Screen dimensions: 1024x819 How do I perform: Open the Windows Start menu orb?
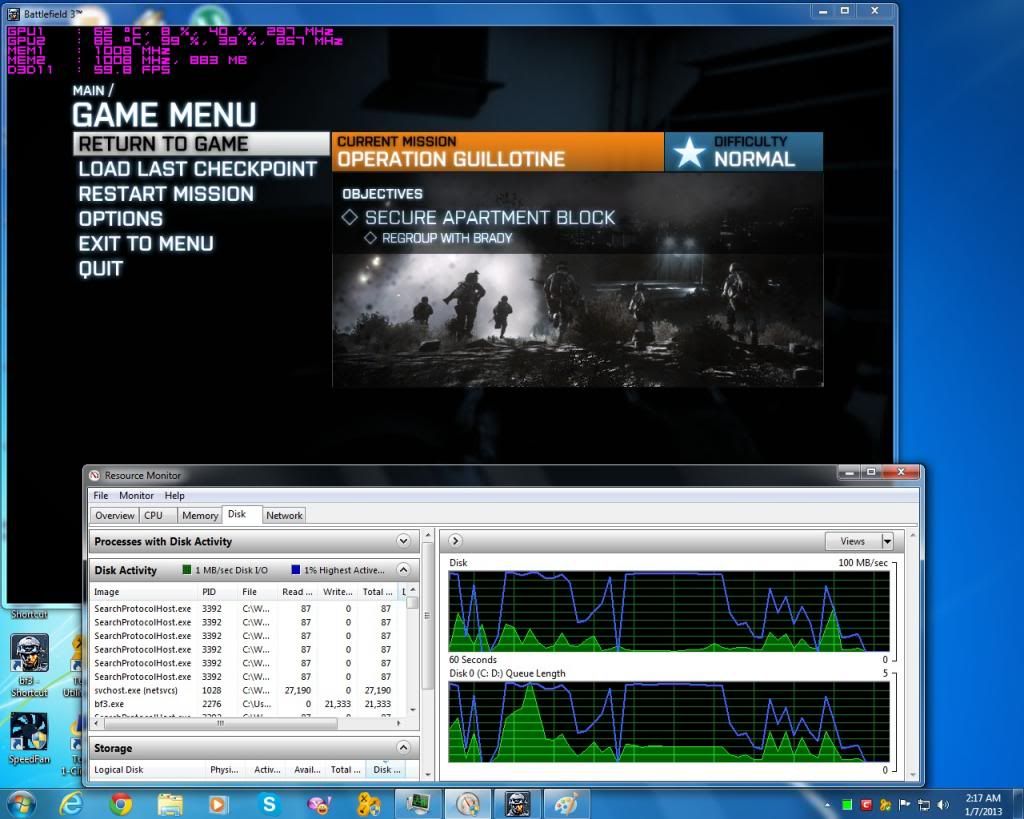click(x=21, y=803)
